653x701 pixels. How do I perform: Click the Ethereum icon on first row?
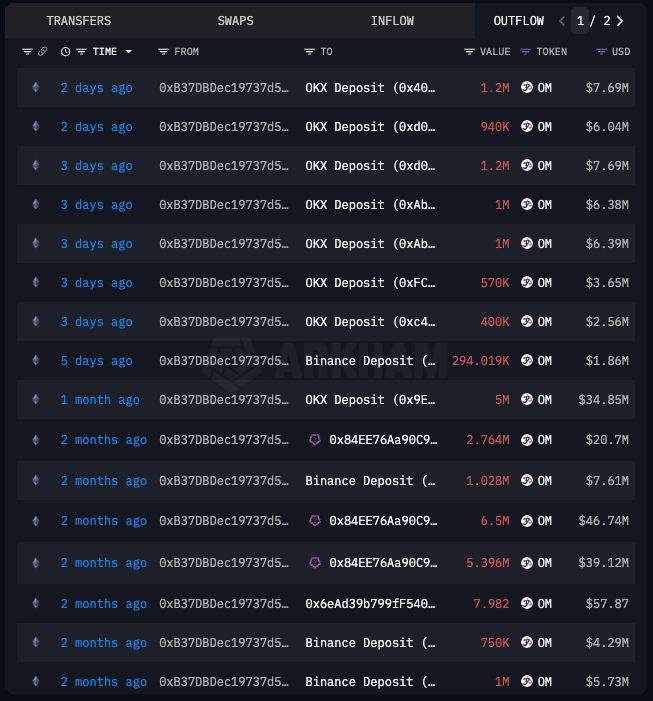click(36, 88)
